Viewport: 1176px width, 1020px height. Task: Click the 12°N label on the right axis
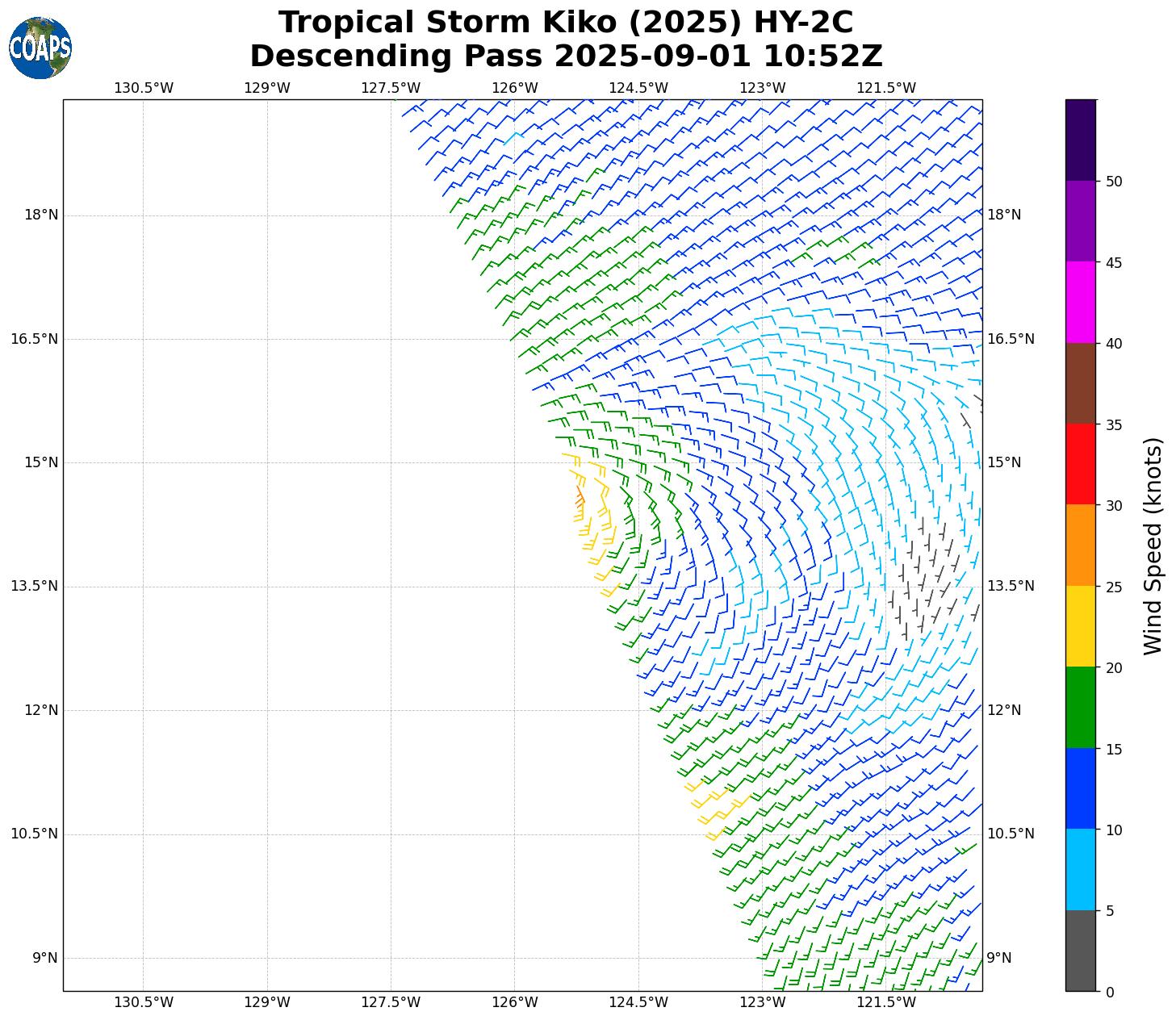pyautogui.click(x=1004, y=710)
